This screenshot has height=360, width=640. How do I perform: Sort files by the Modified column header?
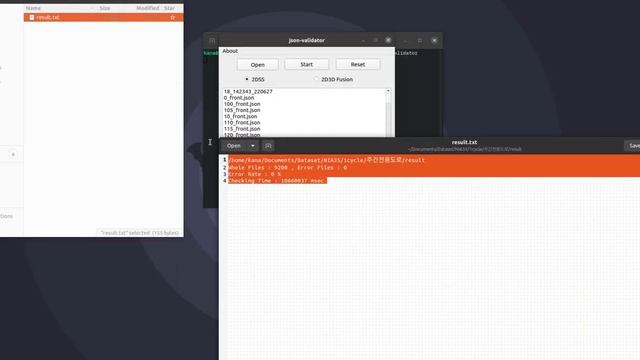point(147,8)
